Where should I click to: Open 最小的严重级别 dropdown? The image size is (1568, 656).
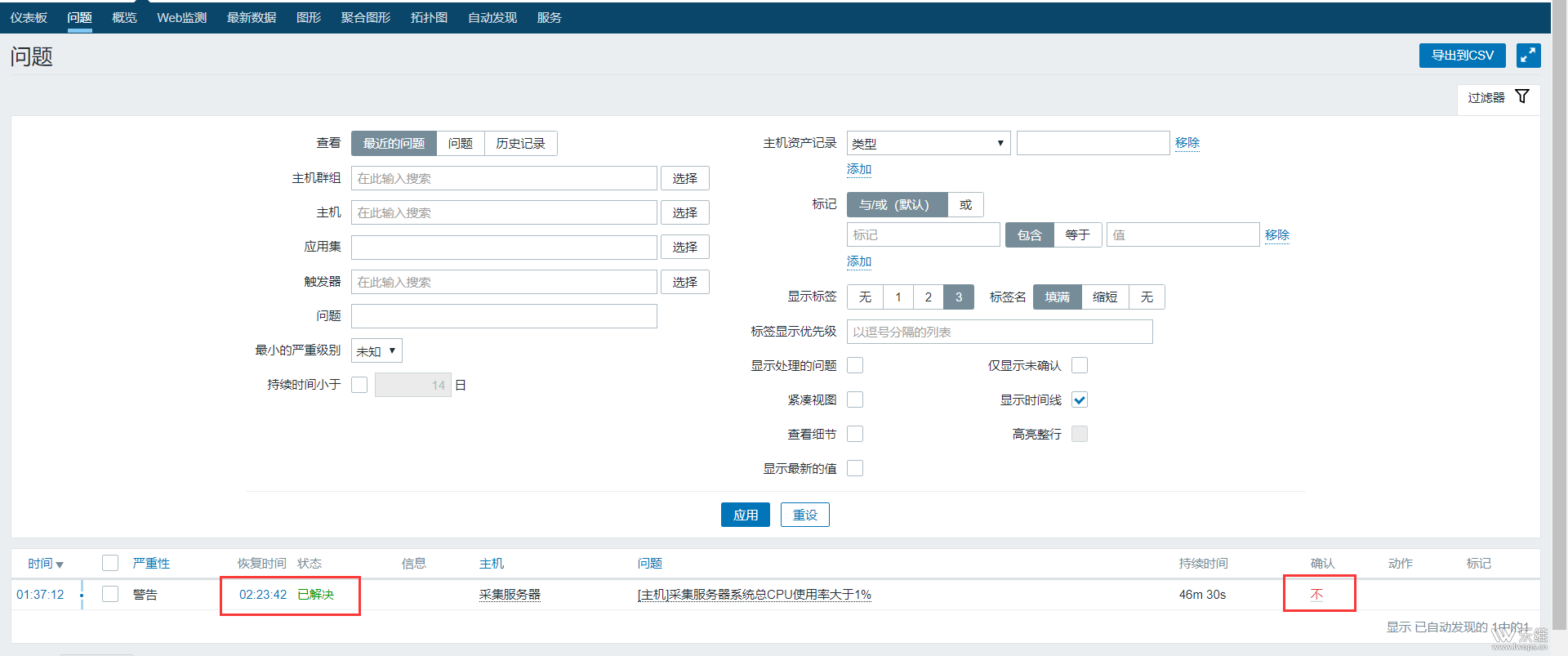[x=376, y=350]
